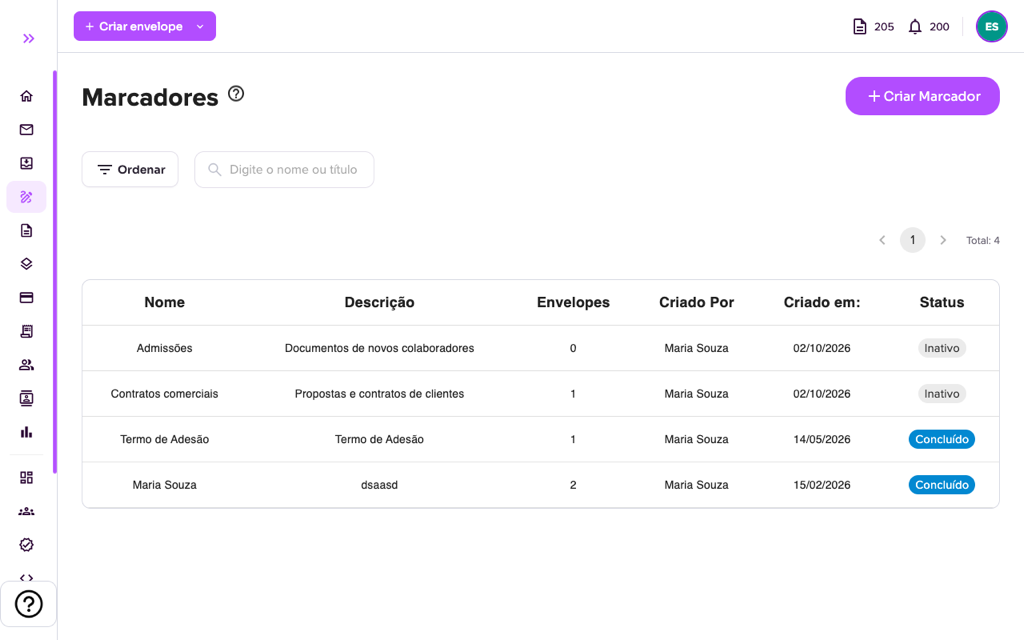The width and height of the screenshot is (1024, 640).
Task: Click the Inativo status badge for Admissões
Action: [x=942, y=348]
